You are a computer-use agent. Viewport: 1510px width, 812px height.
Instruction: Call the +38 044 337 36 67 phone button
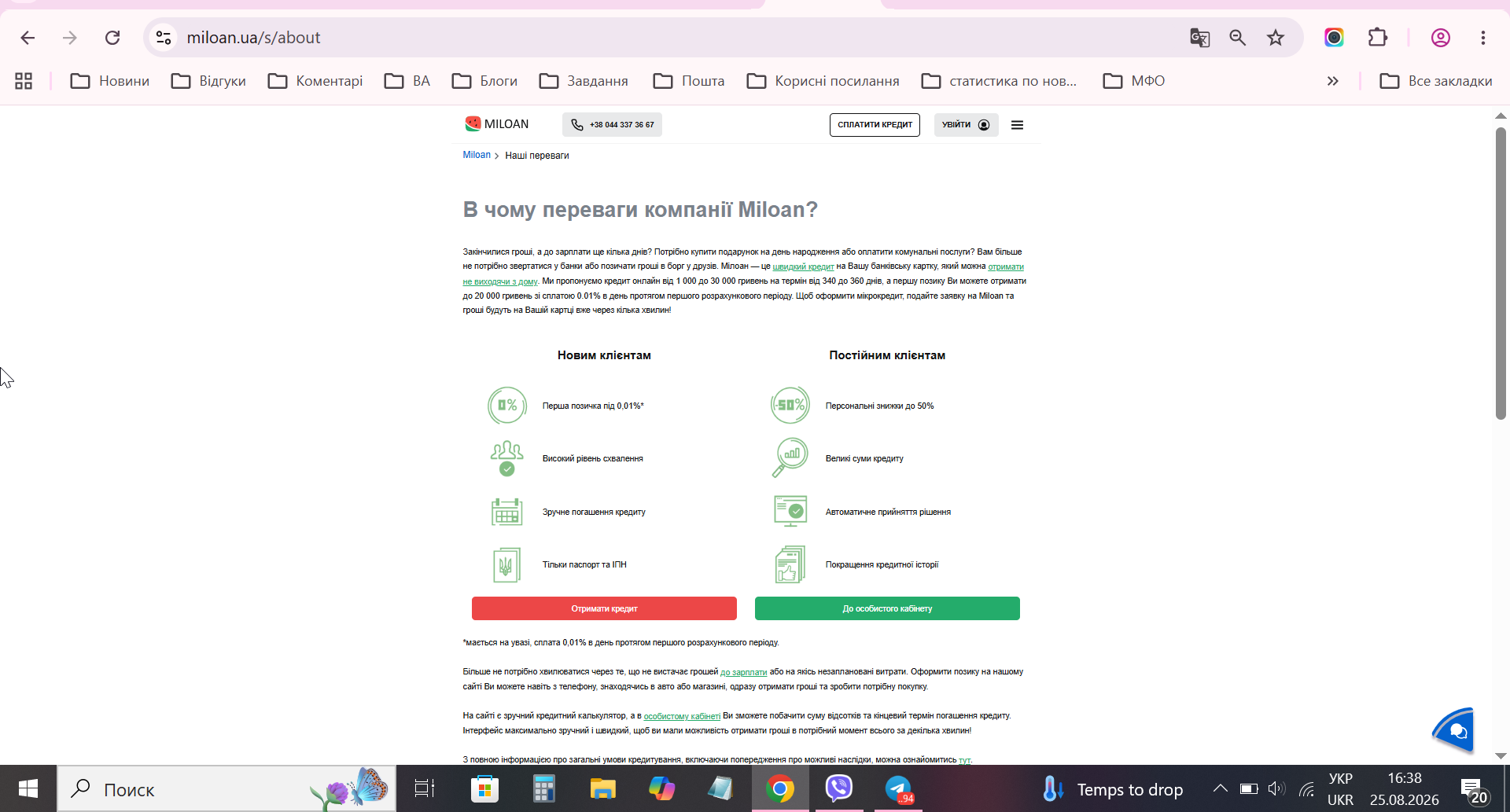click(612, 125)
